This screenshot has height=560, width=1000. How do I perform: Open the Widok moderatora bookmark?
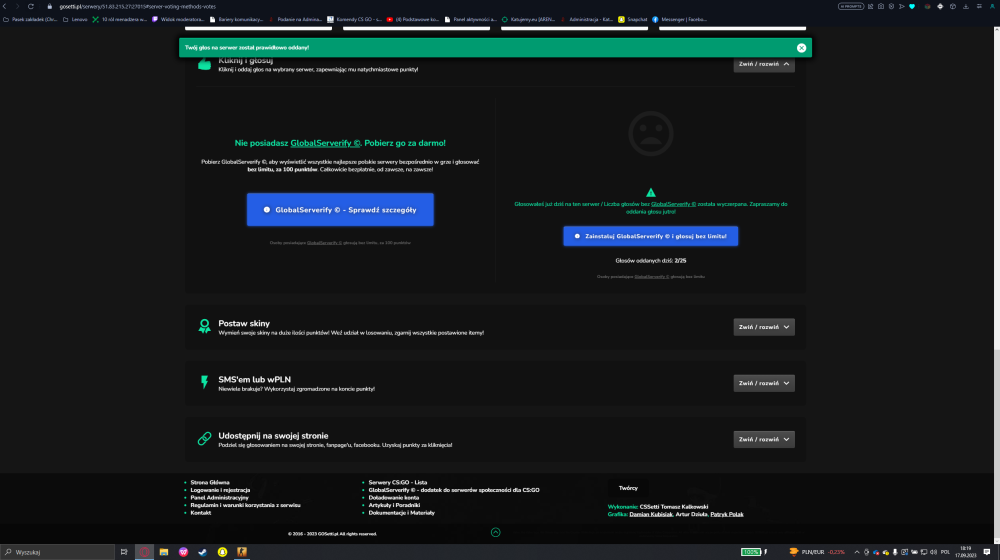(x=178, y=20)
